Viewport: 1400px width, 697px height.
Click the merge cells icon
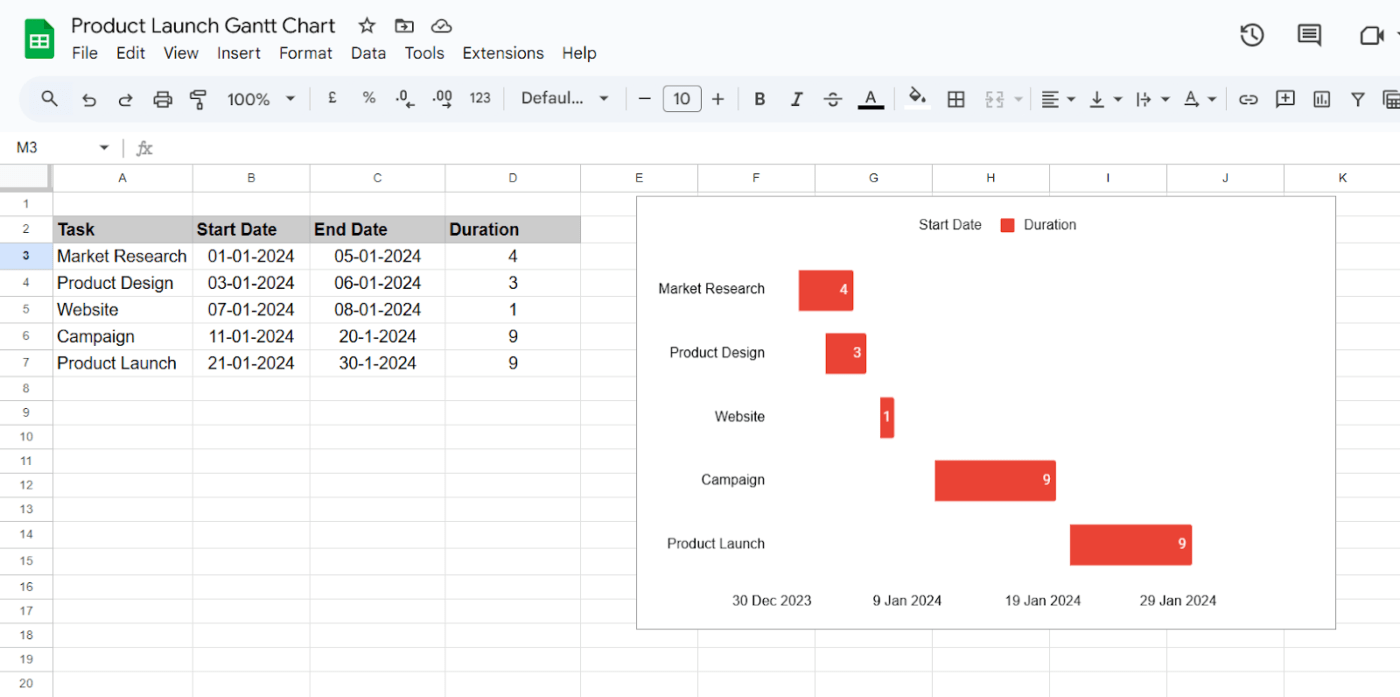(x=994, y=99)
